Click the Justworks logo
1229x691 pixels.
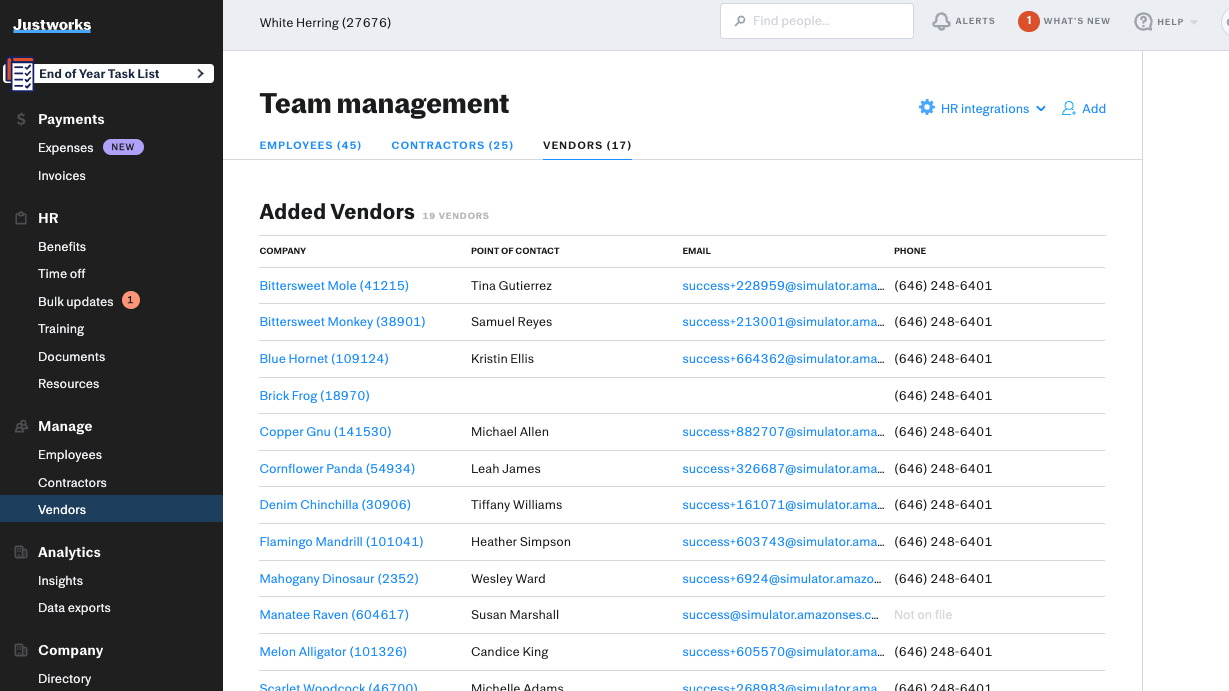point(52,25)
